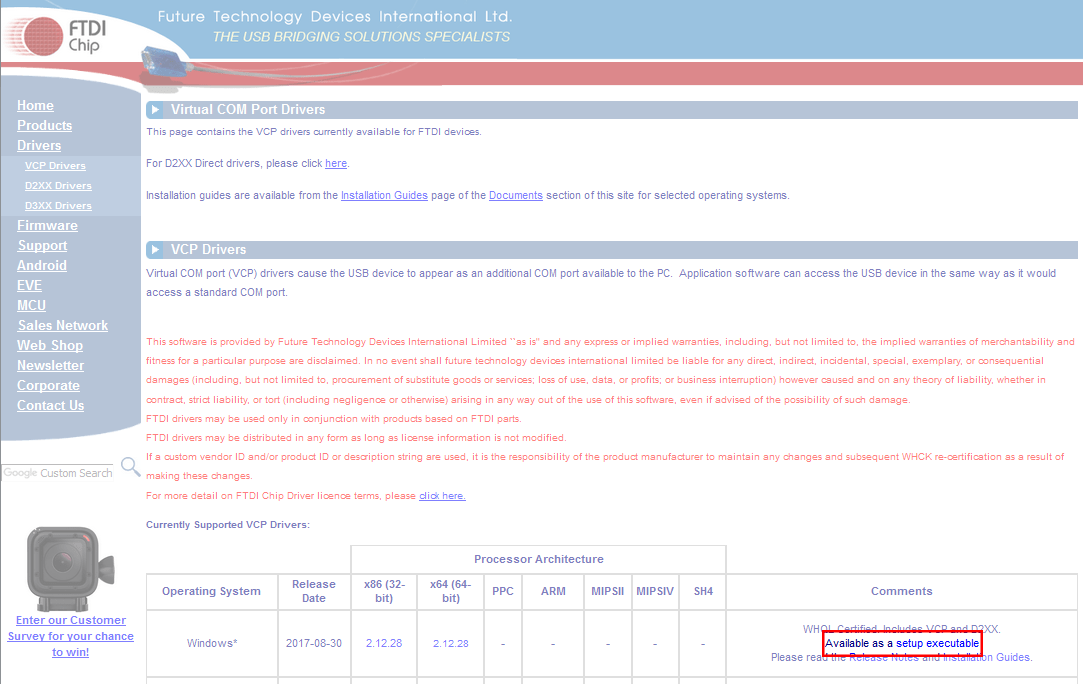Viewport: 1083px width, 684px height.
Task: Select VCP Drivers submenu link
Action: click(x=55, y=166)
